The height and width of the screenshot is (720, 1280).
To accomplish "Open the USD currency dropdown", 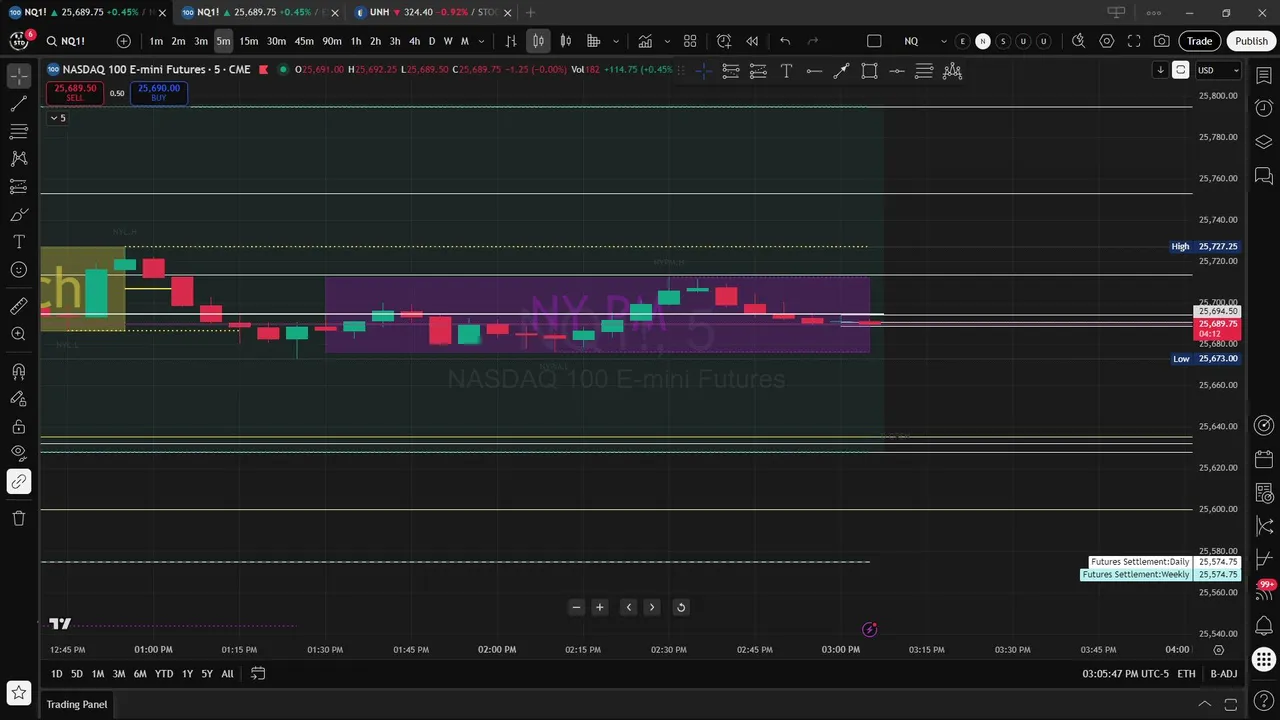I will coord(1219,70).
